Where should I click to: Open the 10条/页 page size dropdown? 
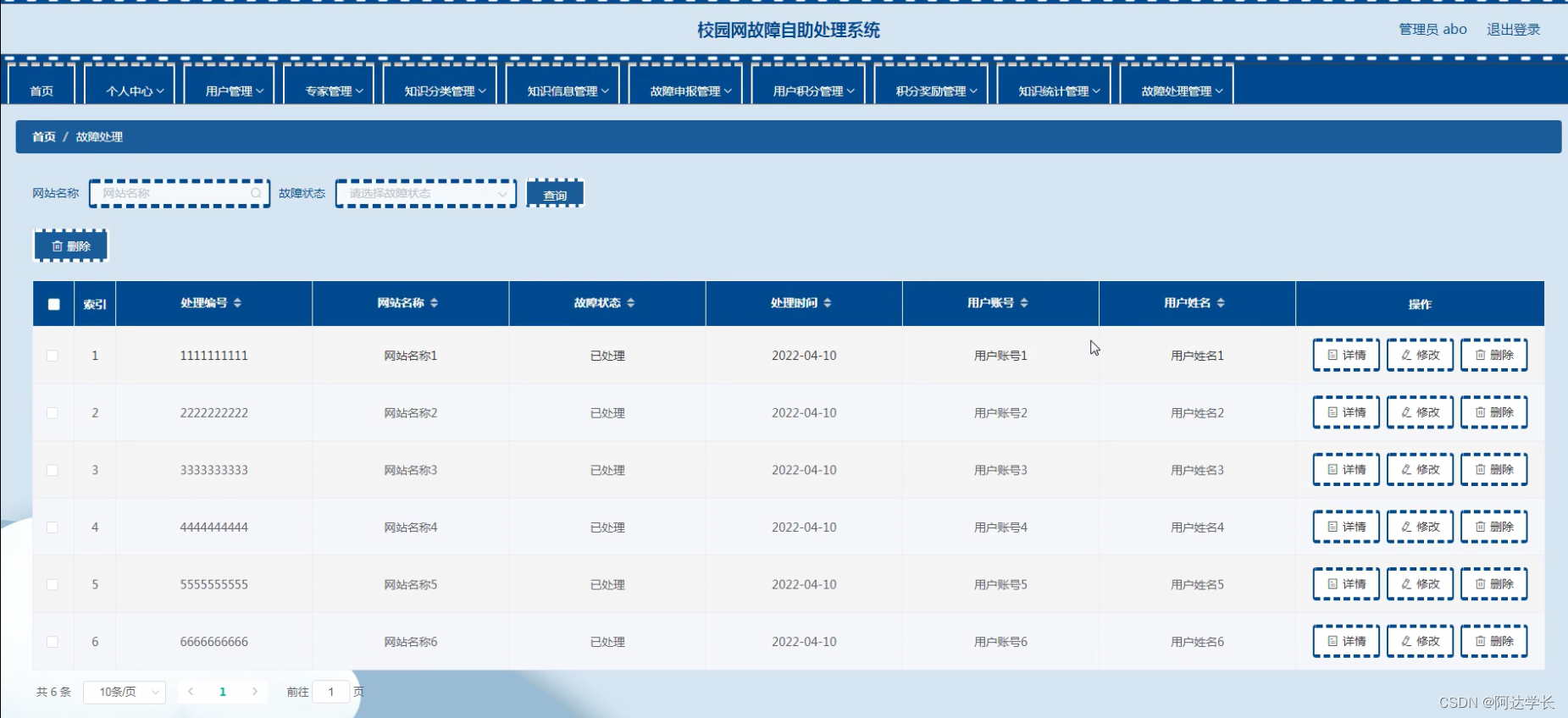pyautogui.click(x=125, y=692)
